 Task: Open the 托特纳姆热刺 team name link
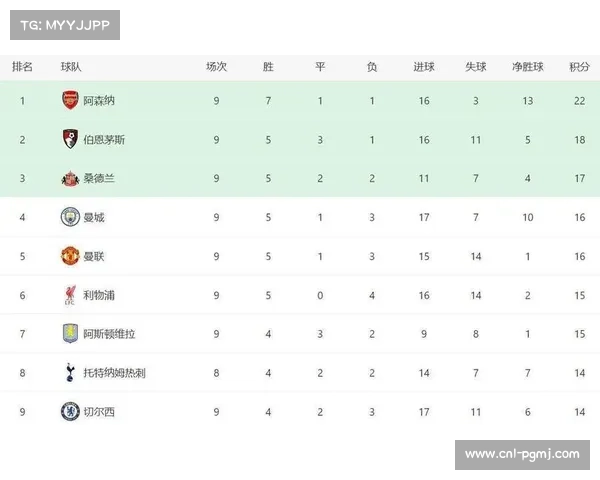[x=114, y=373]
